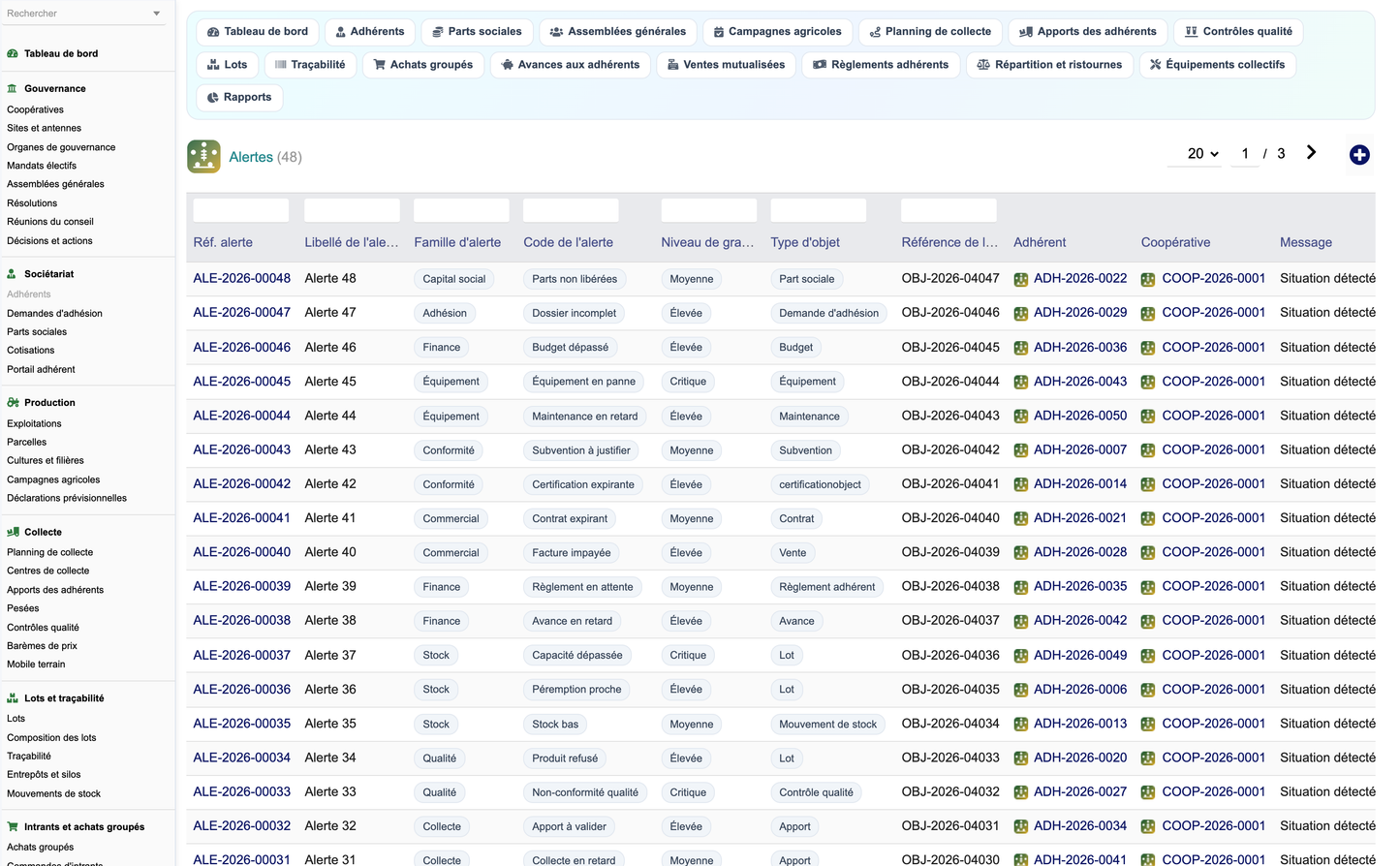Click the Certification expirante tag
The height and width of the screenshot is (866, 1400).
click(583, 484)
